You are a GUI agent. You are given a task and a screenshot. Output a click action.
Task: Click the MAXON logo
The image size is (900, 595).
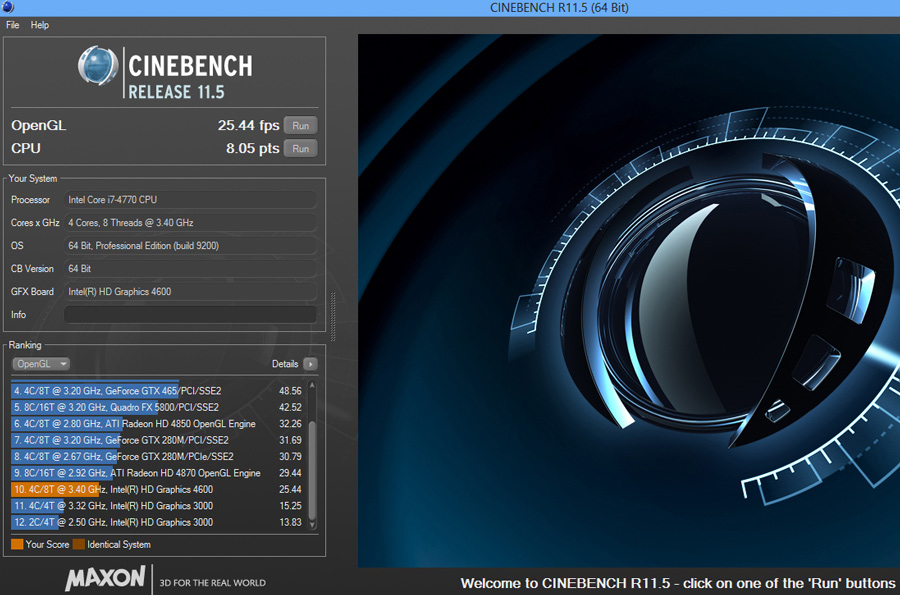pos(106,578)
